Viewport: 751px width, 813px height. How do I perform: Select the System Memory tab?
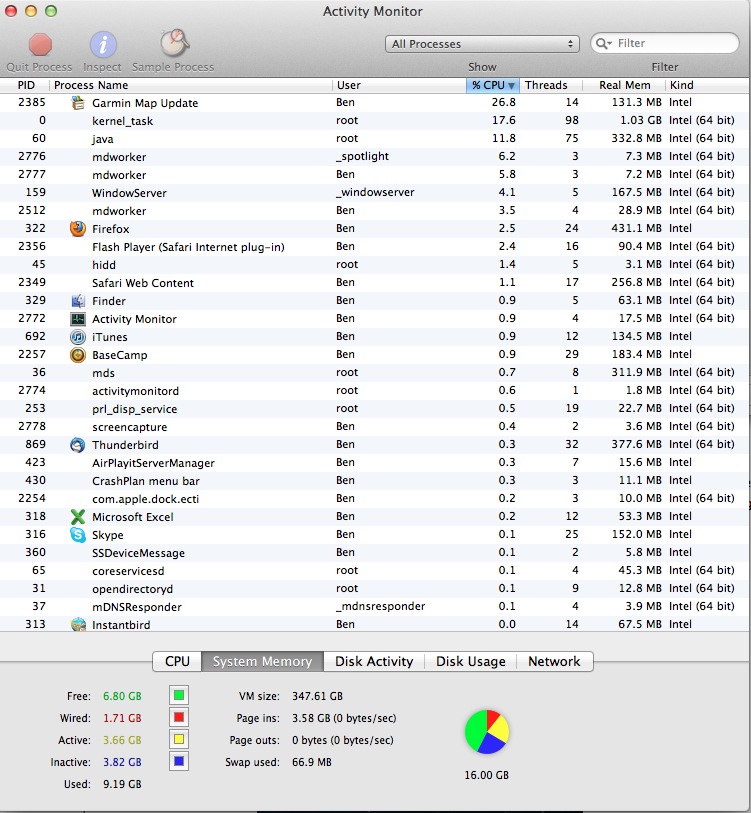[262, 661]
